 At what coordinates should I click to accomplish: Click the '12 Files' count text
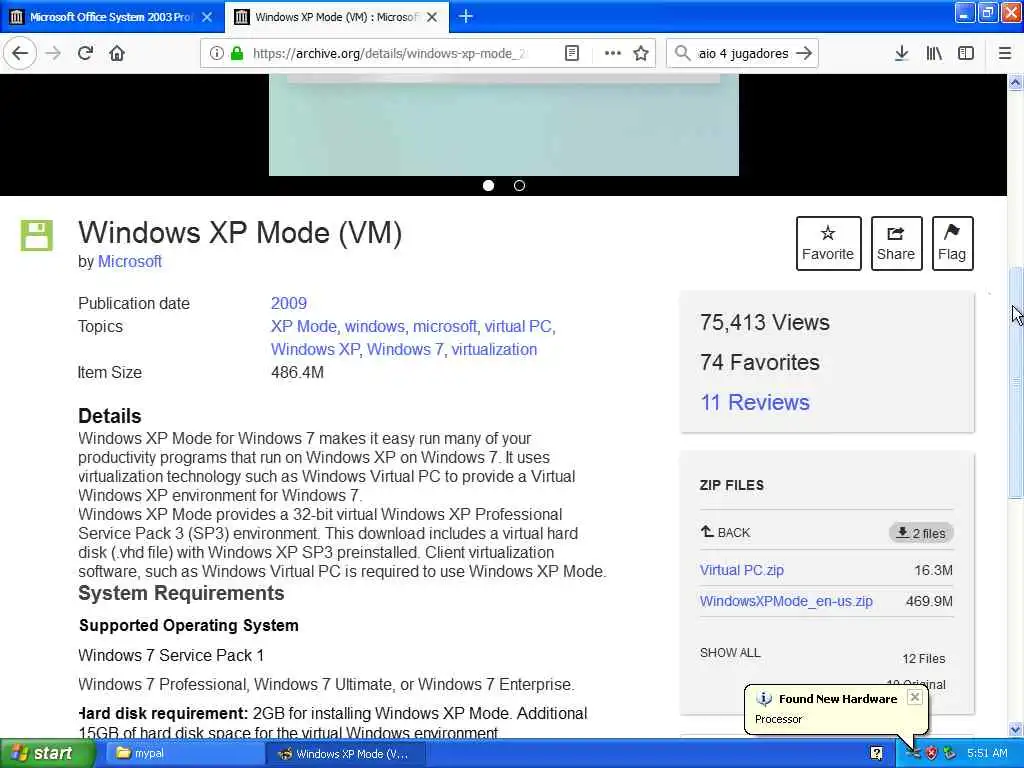[923, 658]
